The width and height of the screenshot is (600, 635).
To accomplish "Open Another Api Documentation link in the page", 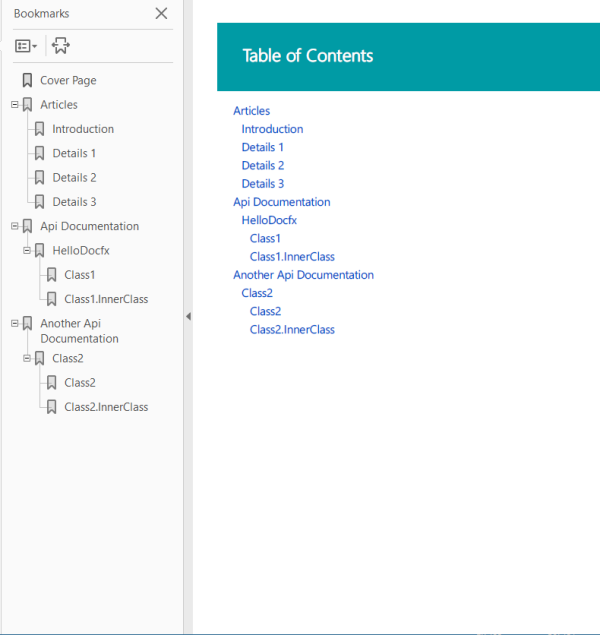I will point(303,275).
